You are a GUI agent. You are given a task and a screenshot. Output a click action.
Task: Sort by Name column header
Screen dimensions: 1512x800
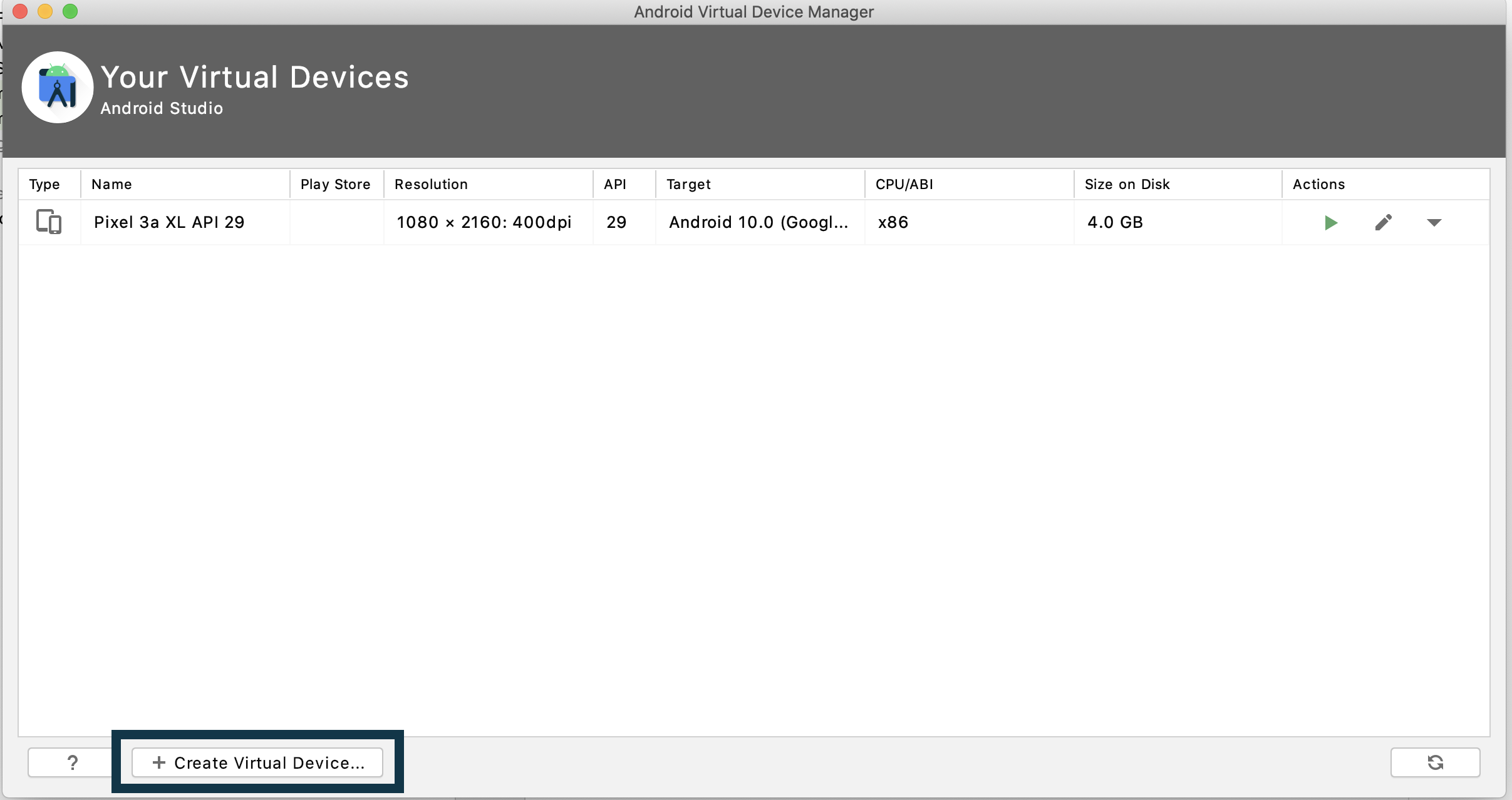click(111, 184)
